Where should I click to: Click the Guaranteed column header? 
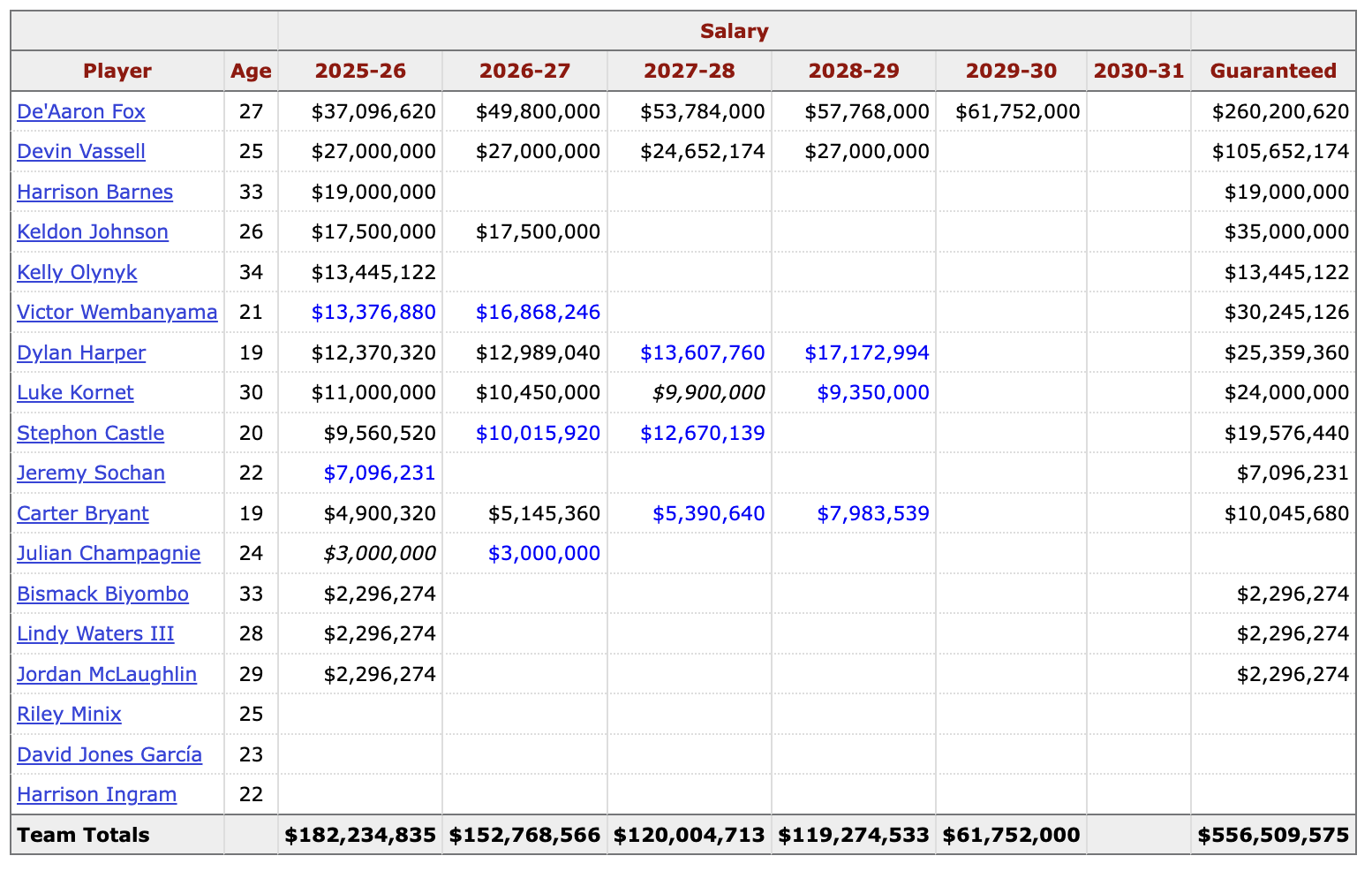click(1272, 71)
